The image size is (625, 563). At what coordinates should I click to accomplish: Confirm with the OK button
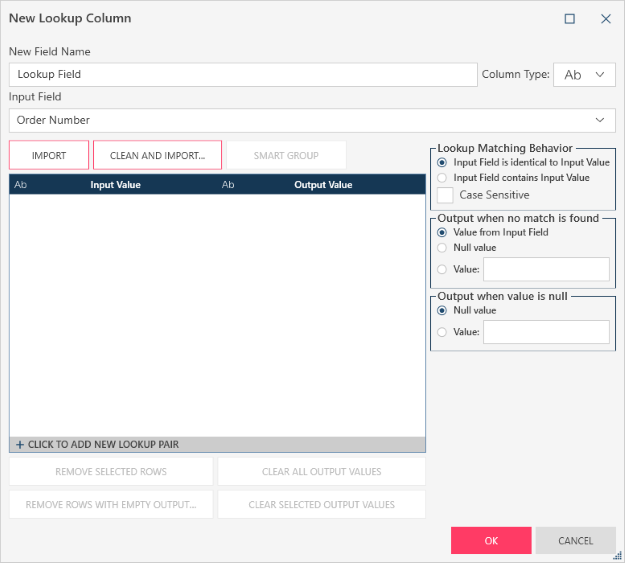(x=491, y=540)
